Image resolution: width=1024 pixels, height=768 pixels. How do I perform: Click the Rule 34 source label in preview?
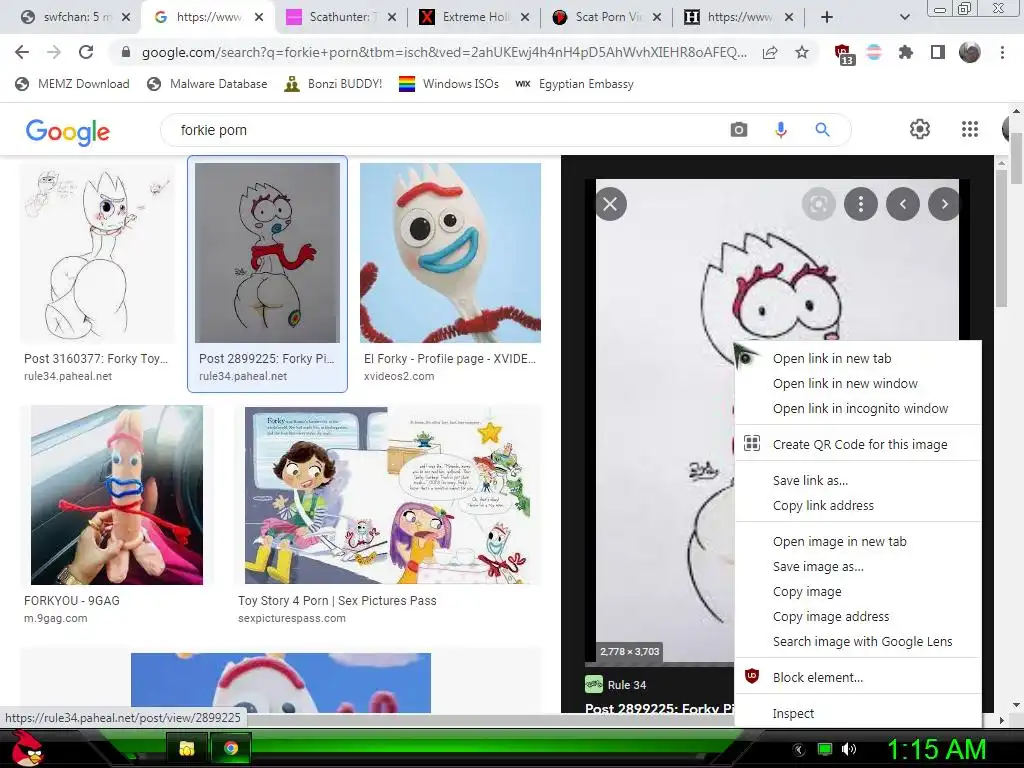coord(626,685)
